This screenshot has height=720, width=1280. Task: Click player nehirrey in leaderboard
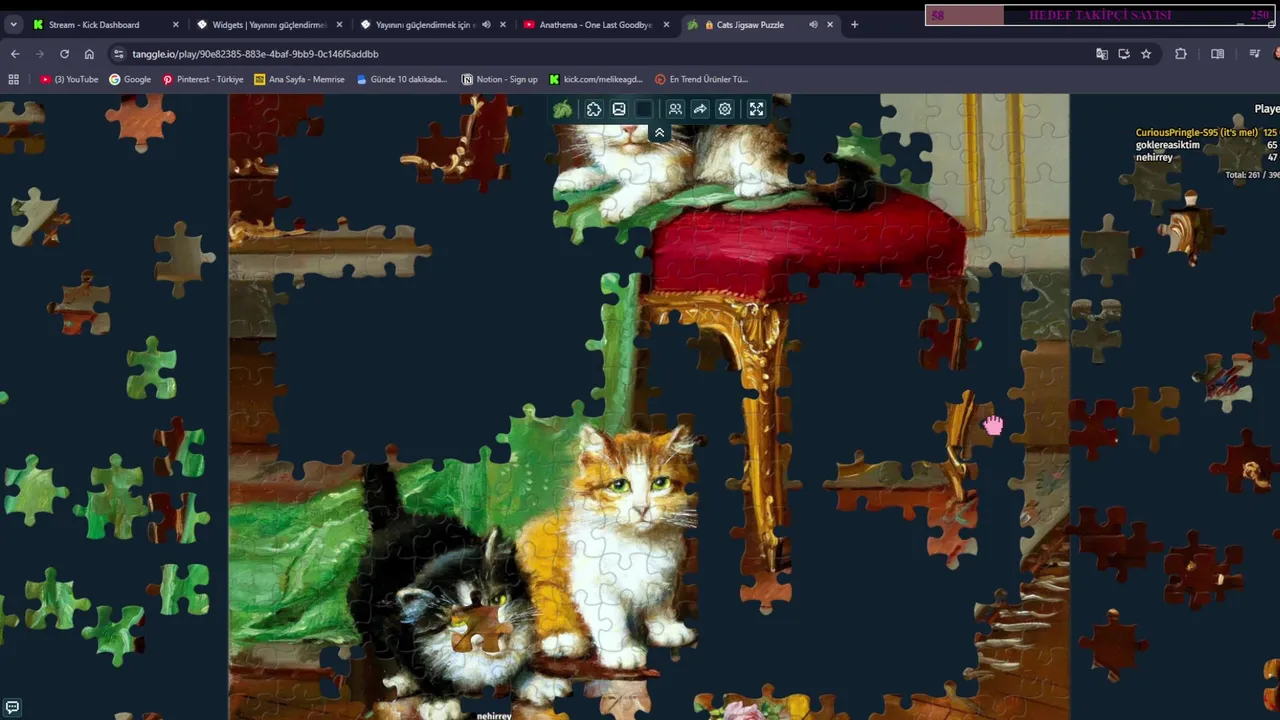(1154, 157)
